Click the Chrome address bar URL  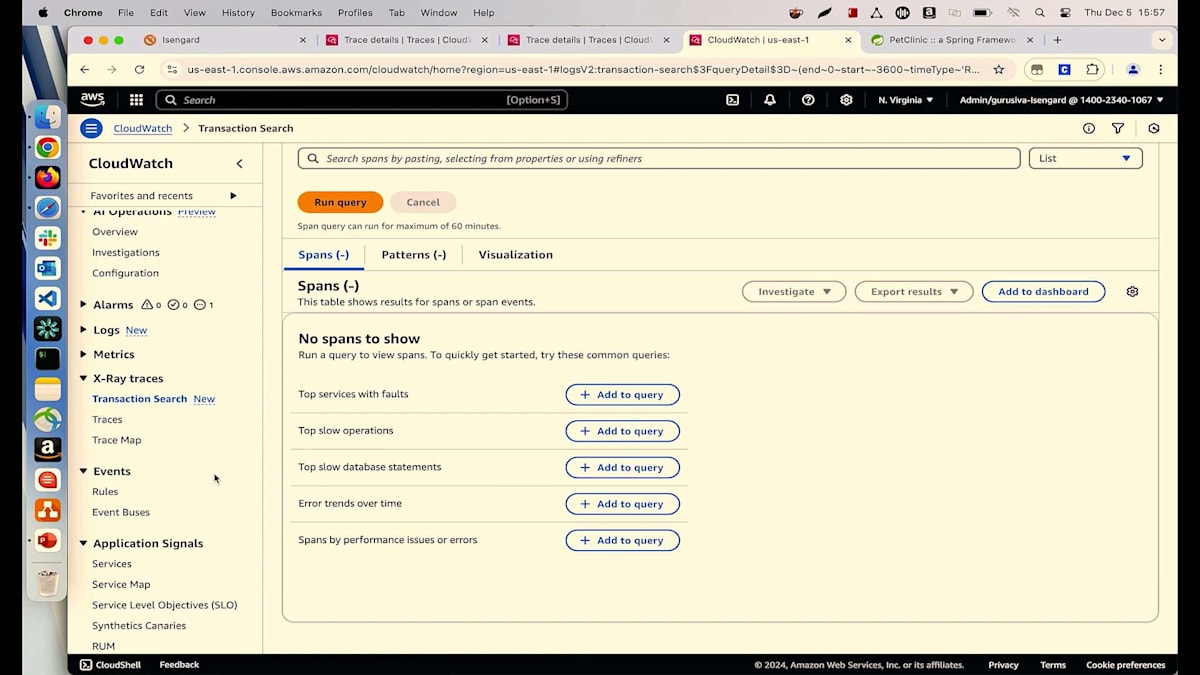point(583,69)
